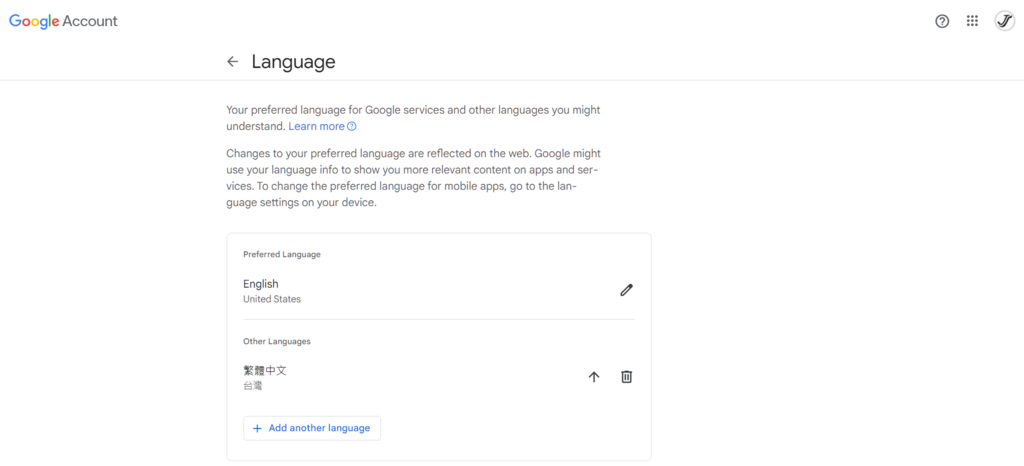Click the Preferred Language section label

[x=282, y=255]
